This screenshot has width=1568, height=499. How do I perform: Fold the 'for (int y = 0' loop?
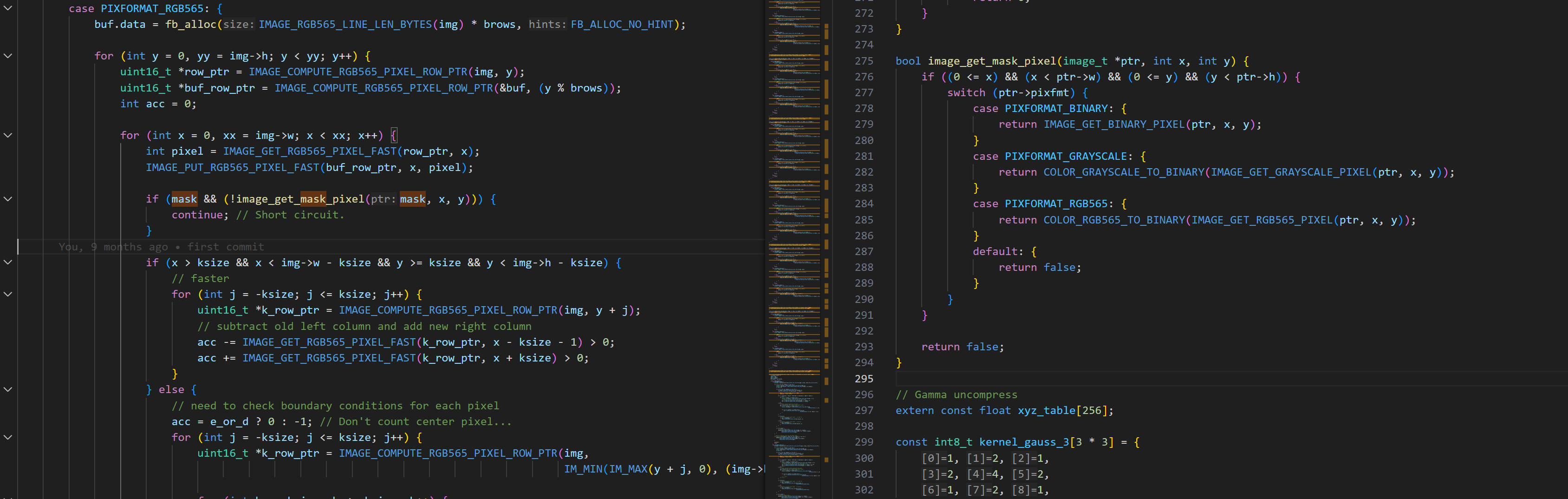[8, 56]
